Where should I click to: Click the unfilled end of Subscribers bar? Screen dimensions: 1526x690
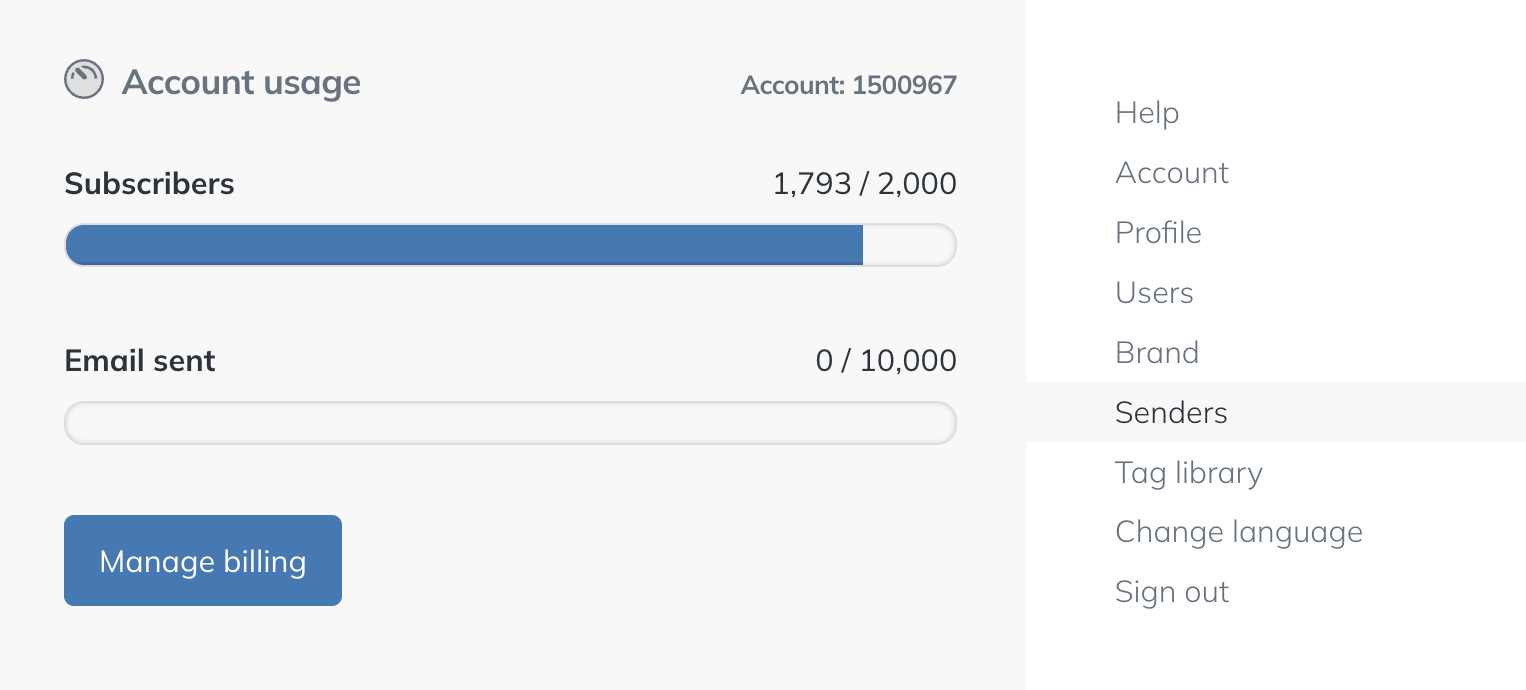tap(908, 245)
